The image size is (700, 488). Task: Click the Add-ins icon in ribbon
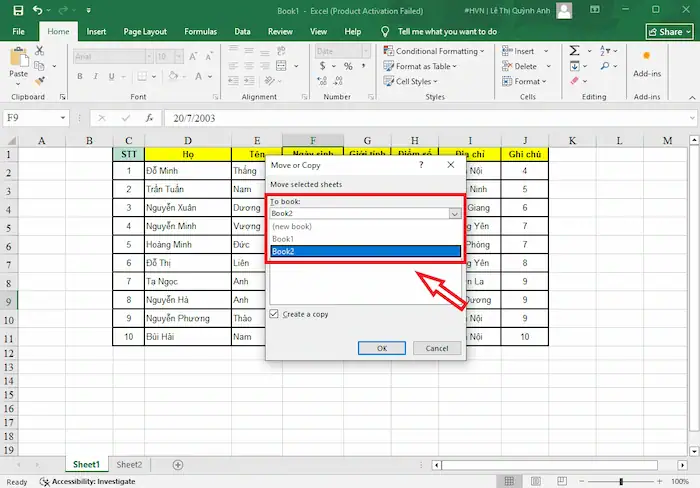[647, 60]
